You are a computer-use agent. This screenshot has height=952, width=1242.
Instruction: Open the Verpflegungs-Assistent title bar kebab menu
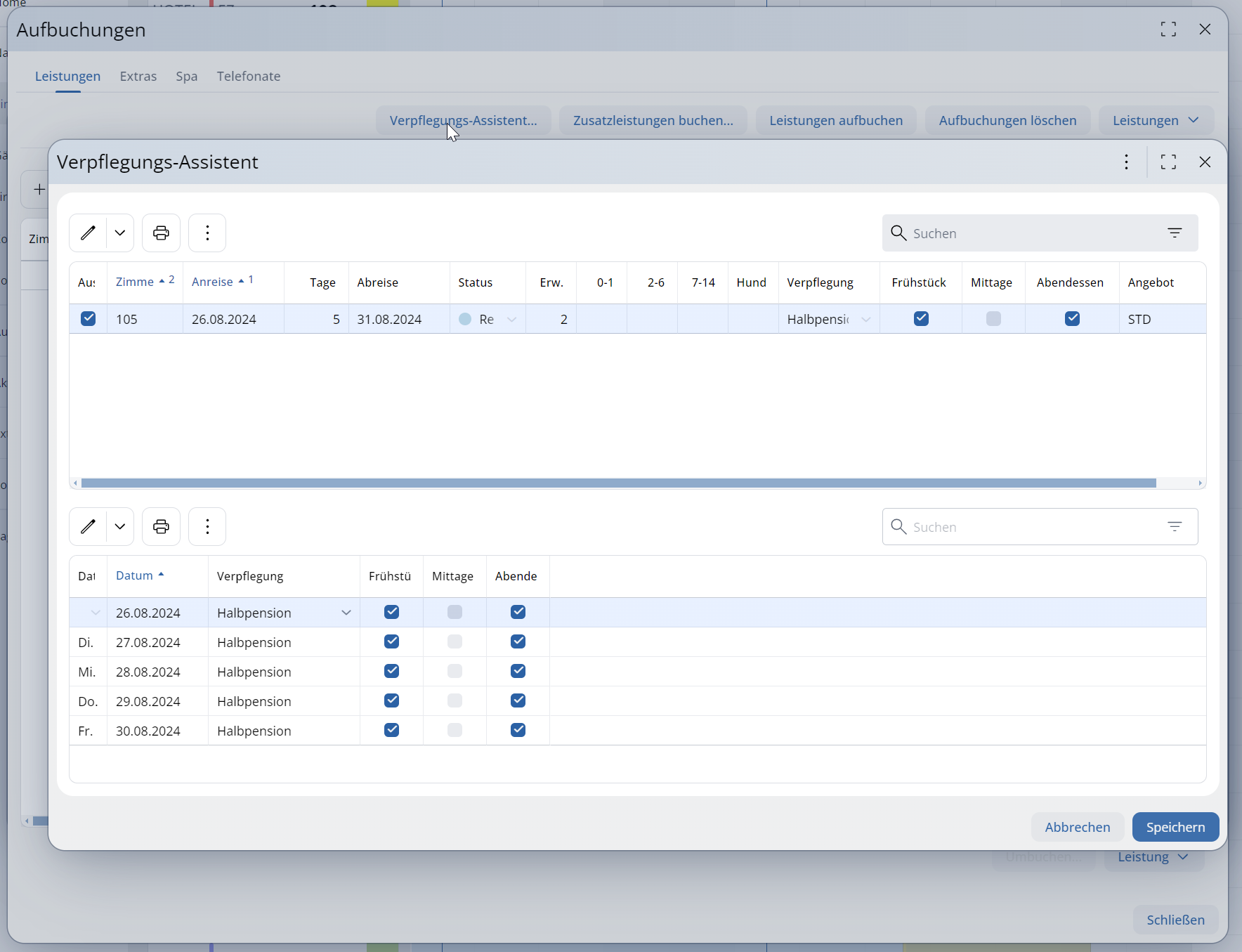click(x=1126, y=162)
